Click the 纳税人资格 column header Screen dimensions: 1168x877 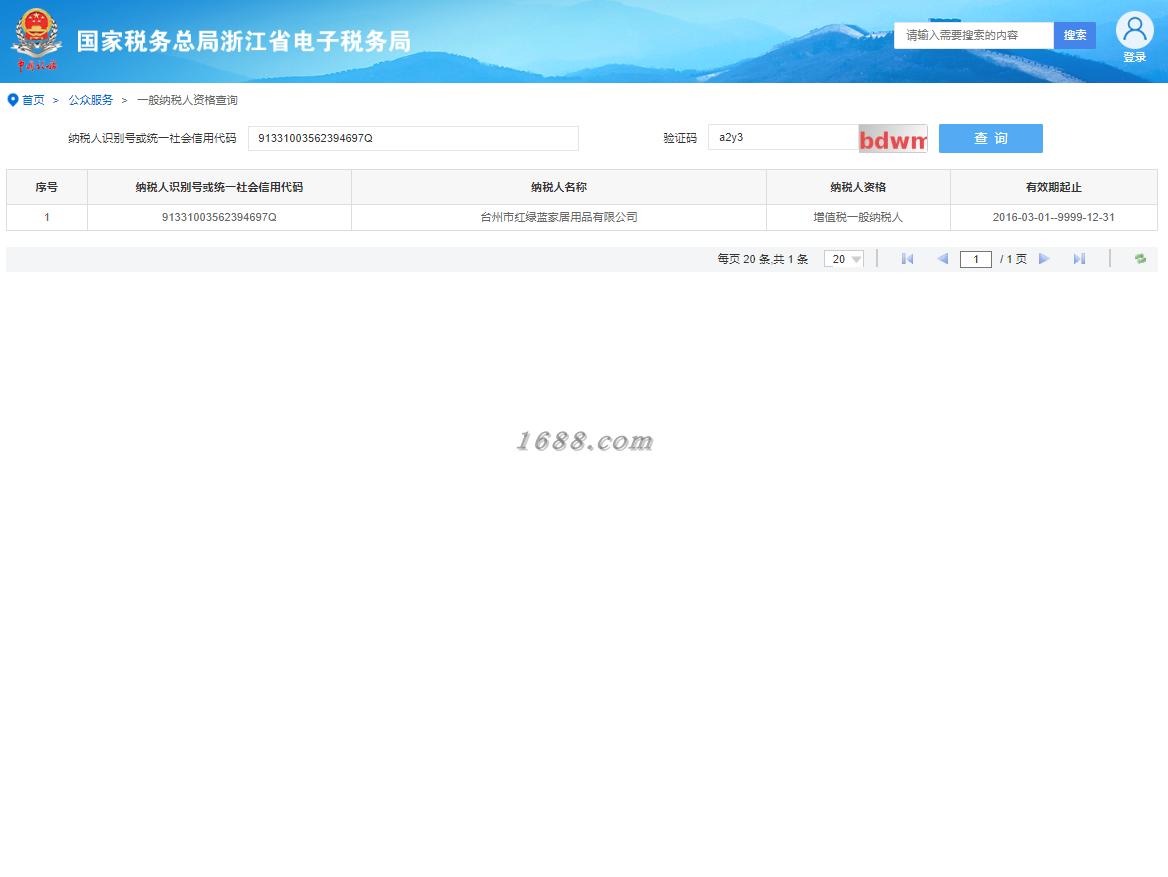858,187
